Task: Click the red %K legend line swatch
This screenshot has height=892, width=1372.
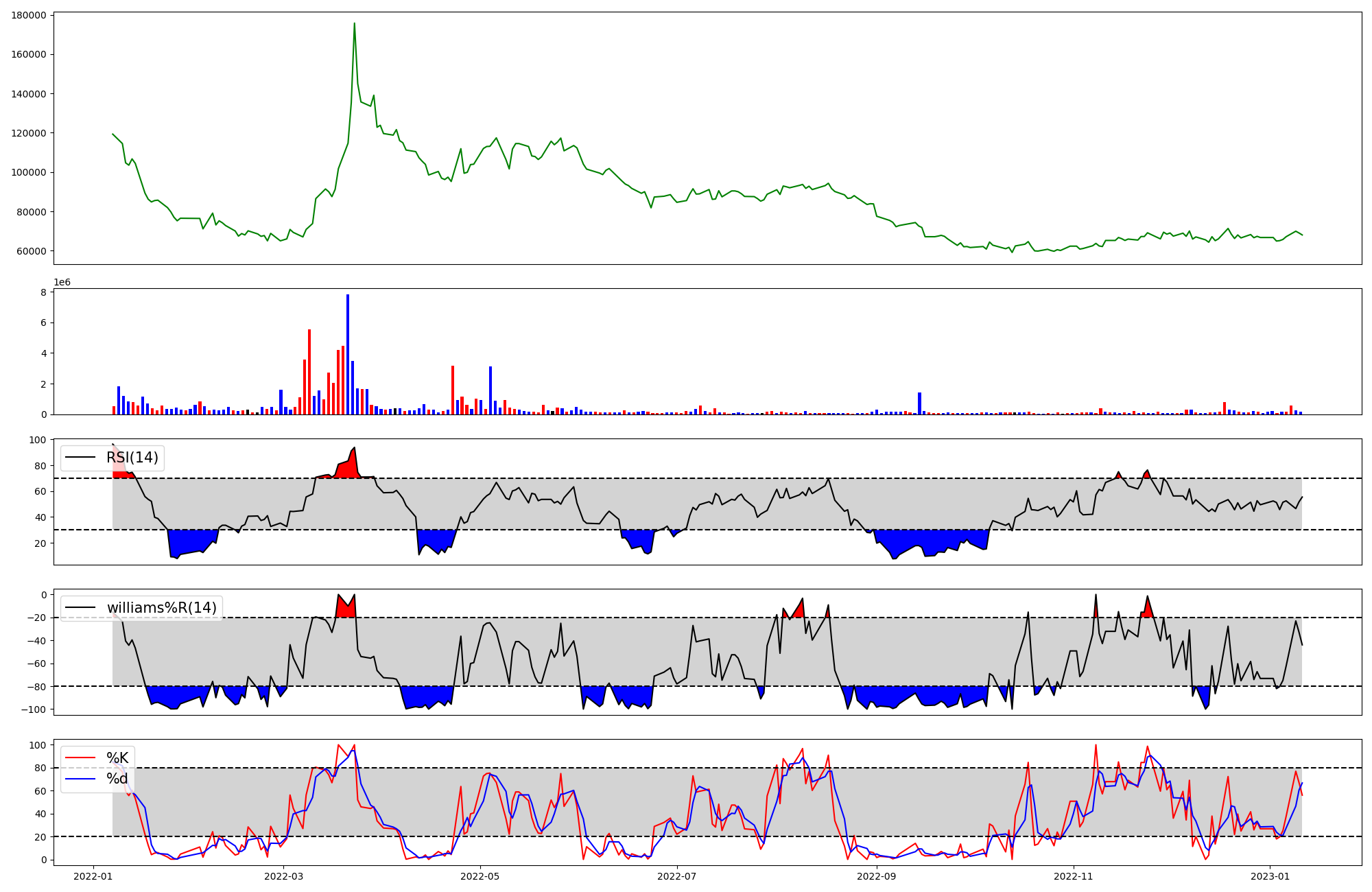Action: click(x=80, y=758)
